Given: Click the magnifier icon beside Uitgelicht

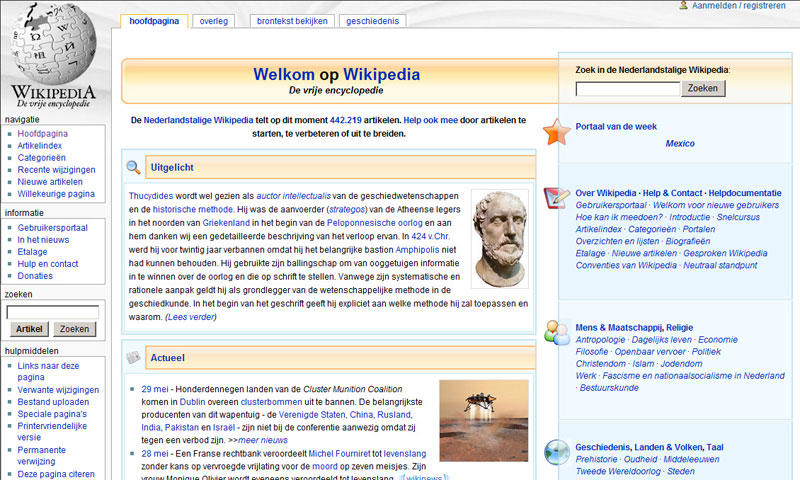Looking at the screenshot, I should pos(133,167).
